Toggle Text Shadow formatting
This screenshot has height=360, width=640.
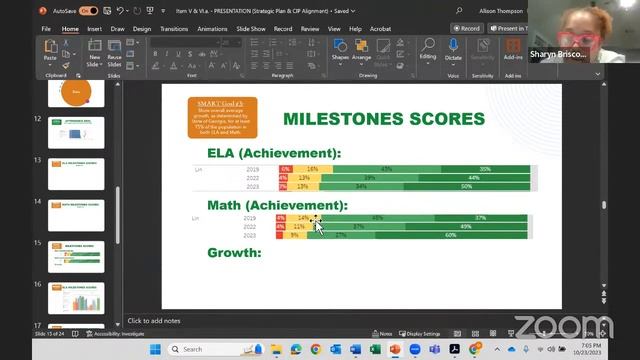[x=190, y=54]
